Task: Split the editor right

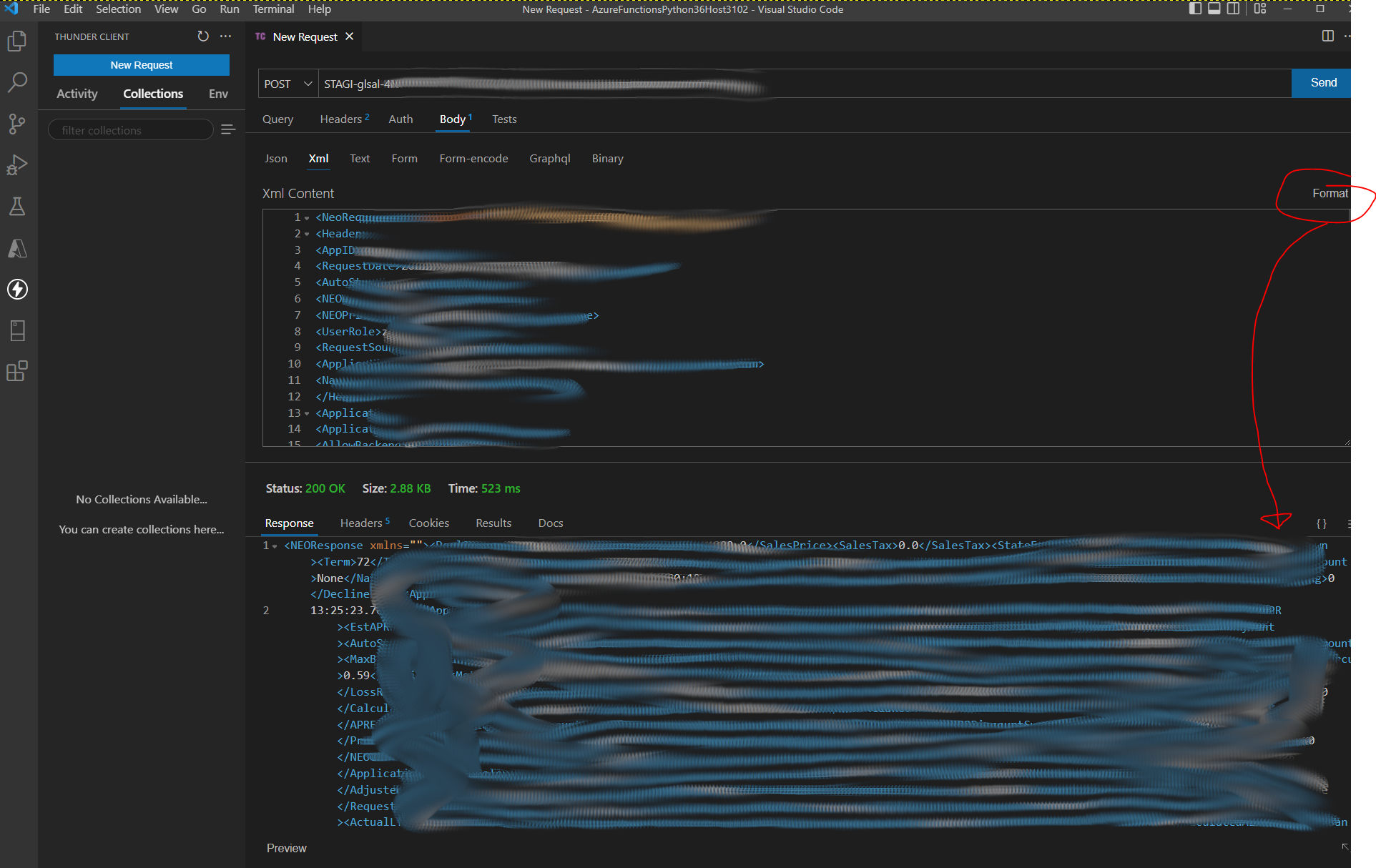Action: (1327, 36)
